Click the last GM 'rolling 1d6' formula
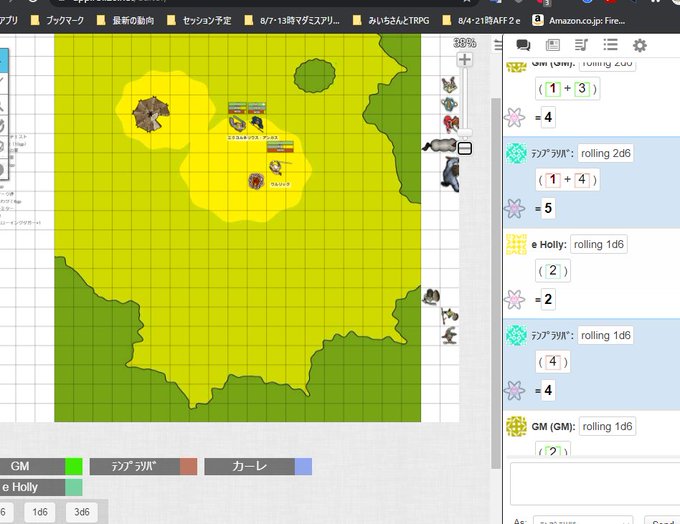Viewport: 680px width, 524px height. pyautogui.click(x=607, y=426)
